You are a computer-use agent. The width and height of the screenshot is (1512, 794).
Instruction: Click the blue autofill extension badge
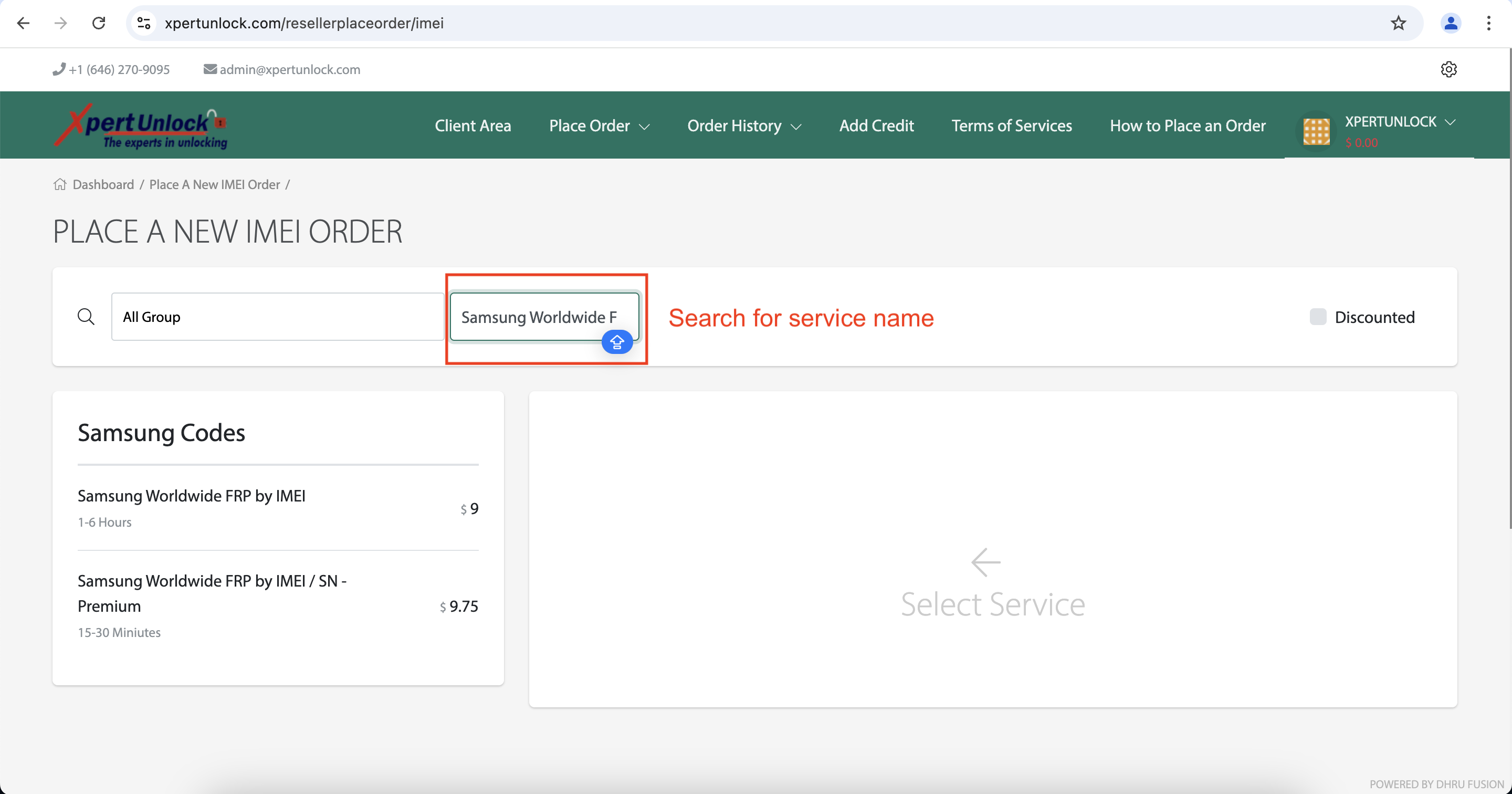click(x=617, y=342)
